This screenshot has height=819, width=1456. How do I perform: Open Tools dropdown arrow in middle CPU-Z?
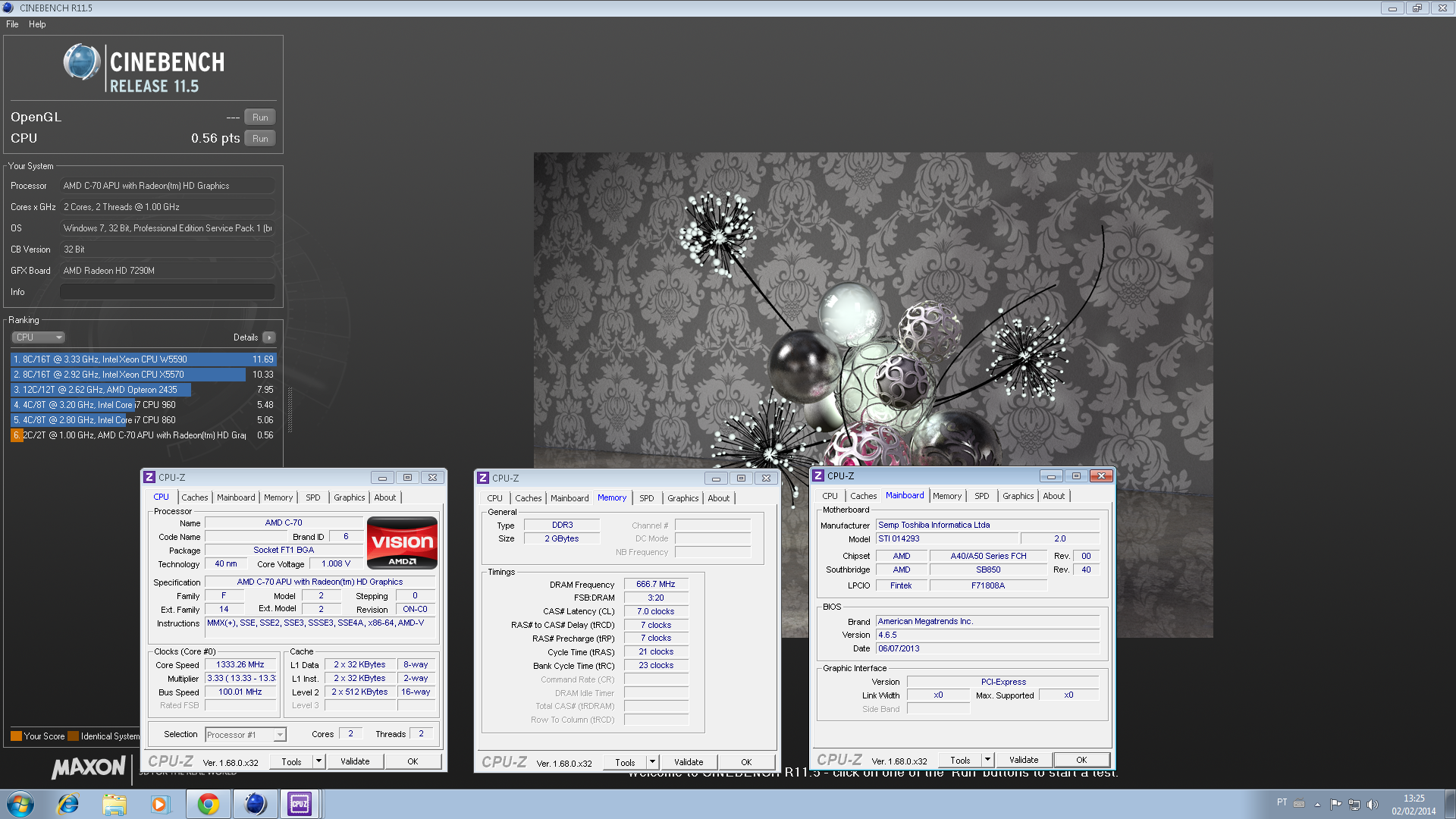(x=653, y=763)
